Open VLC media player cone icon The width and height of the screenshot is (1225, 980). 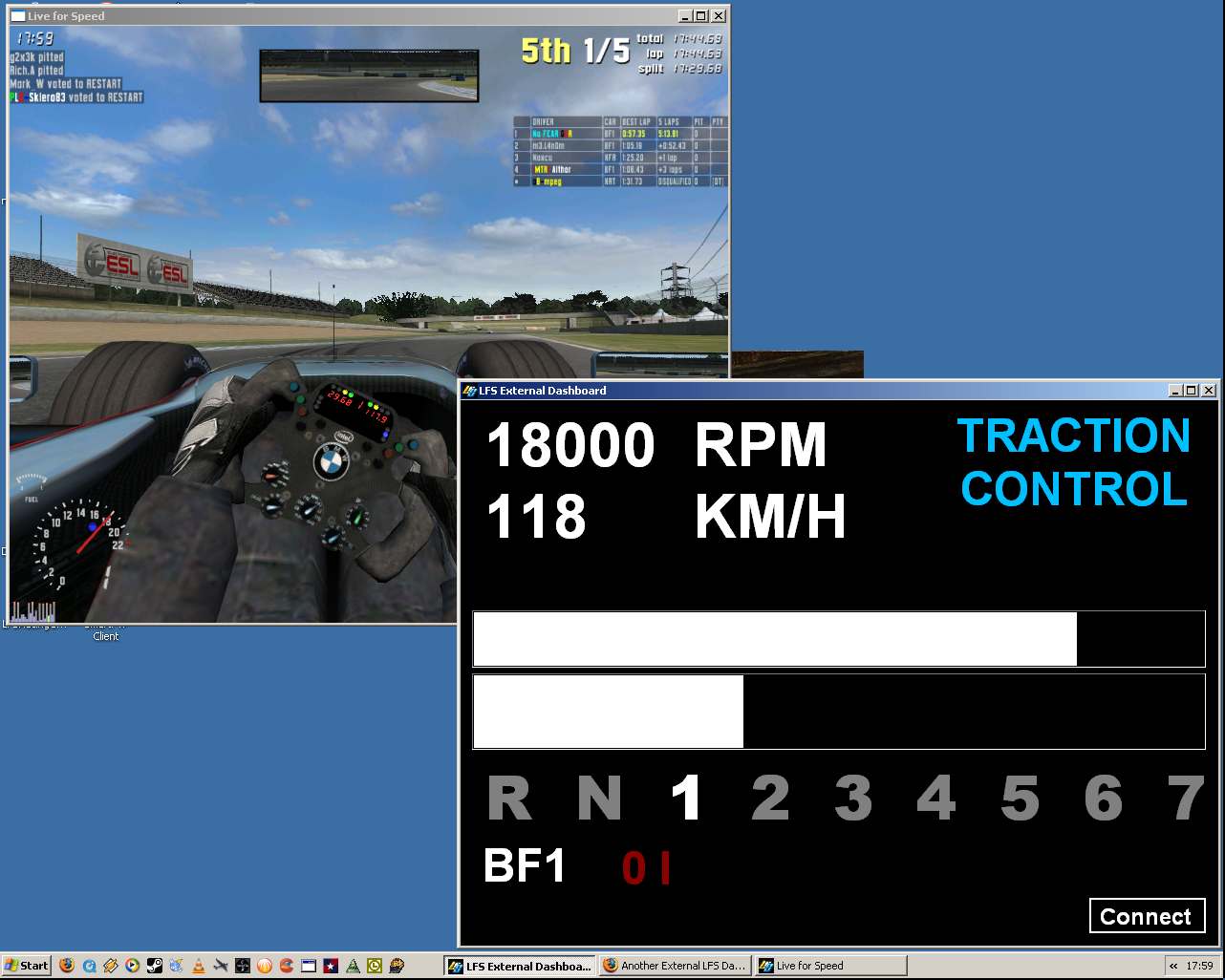199,966
